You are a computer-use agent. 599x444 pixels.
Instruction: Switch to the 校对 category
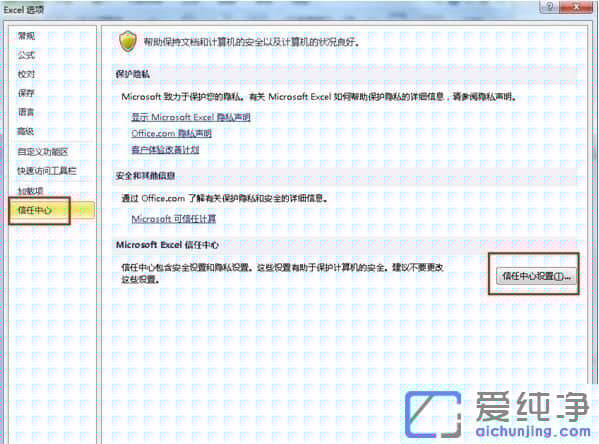tap(26, 74)
